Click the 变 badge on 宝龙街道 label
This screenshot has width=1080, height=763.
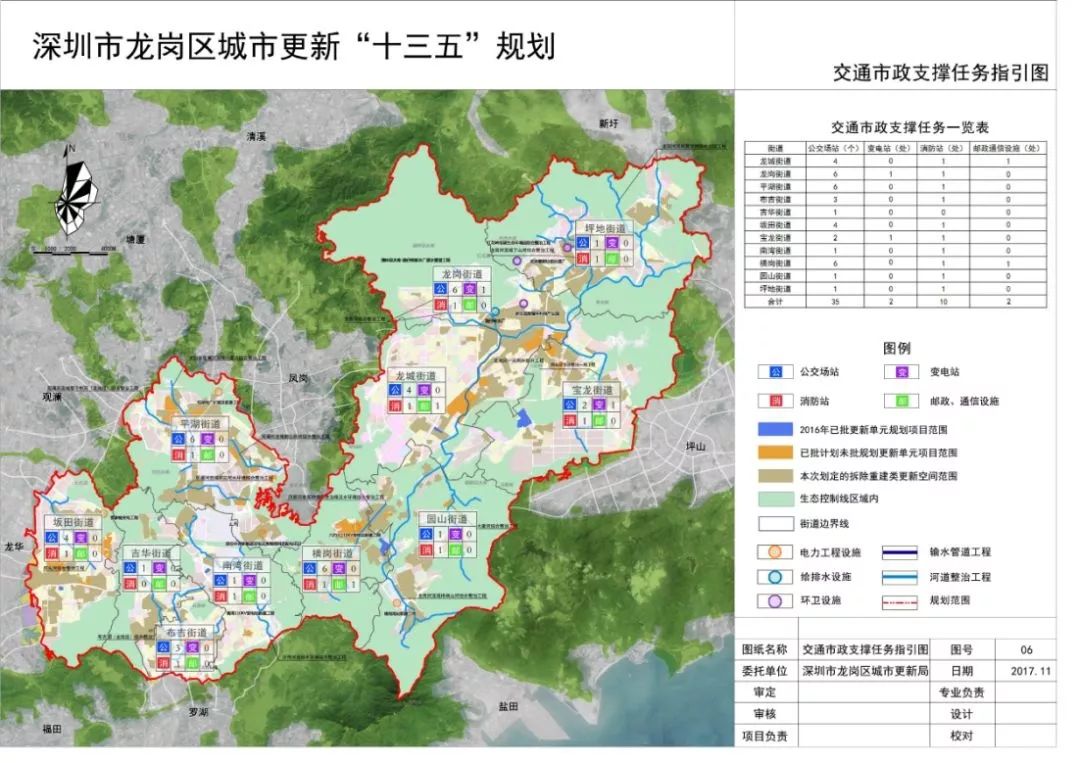(x=598, y=405)
